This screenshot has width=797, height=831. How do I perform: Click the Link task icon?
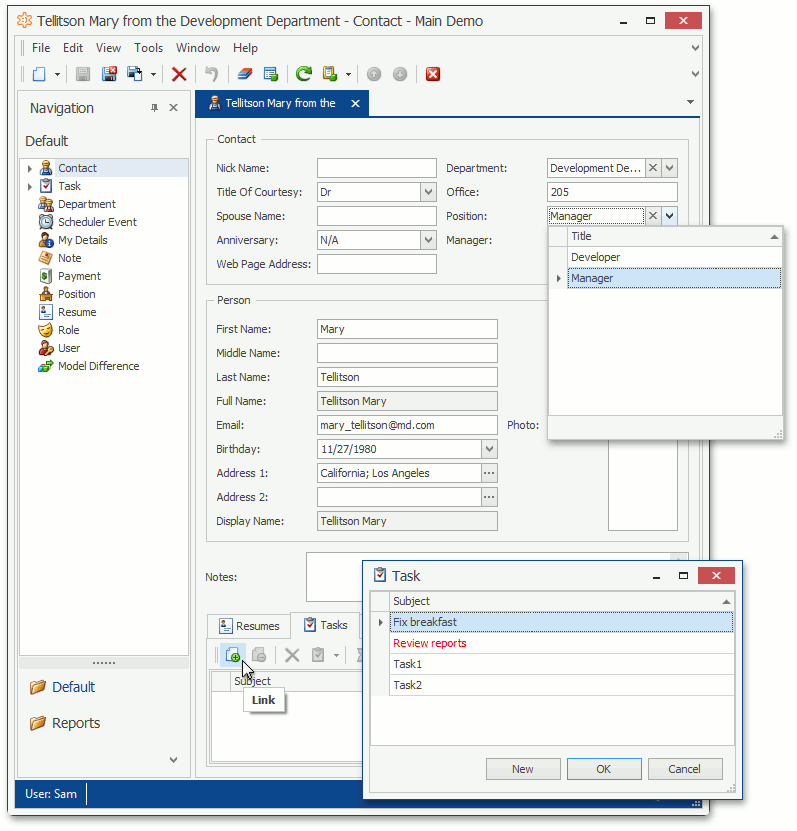[x=233, y=656]
